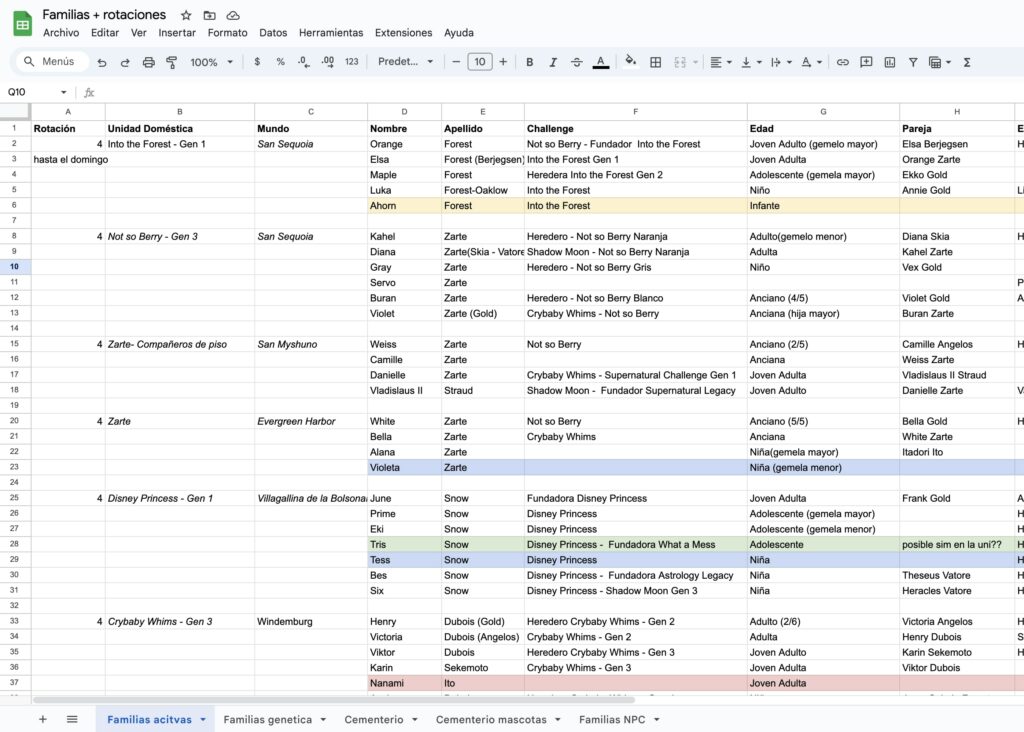Open the Insertar menu
Viewport: 1024px width, 732px height.
(177, 33)
